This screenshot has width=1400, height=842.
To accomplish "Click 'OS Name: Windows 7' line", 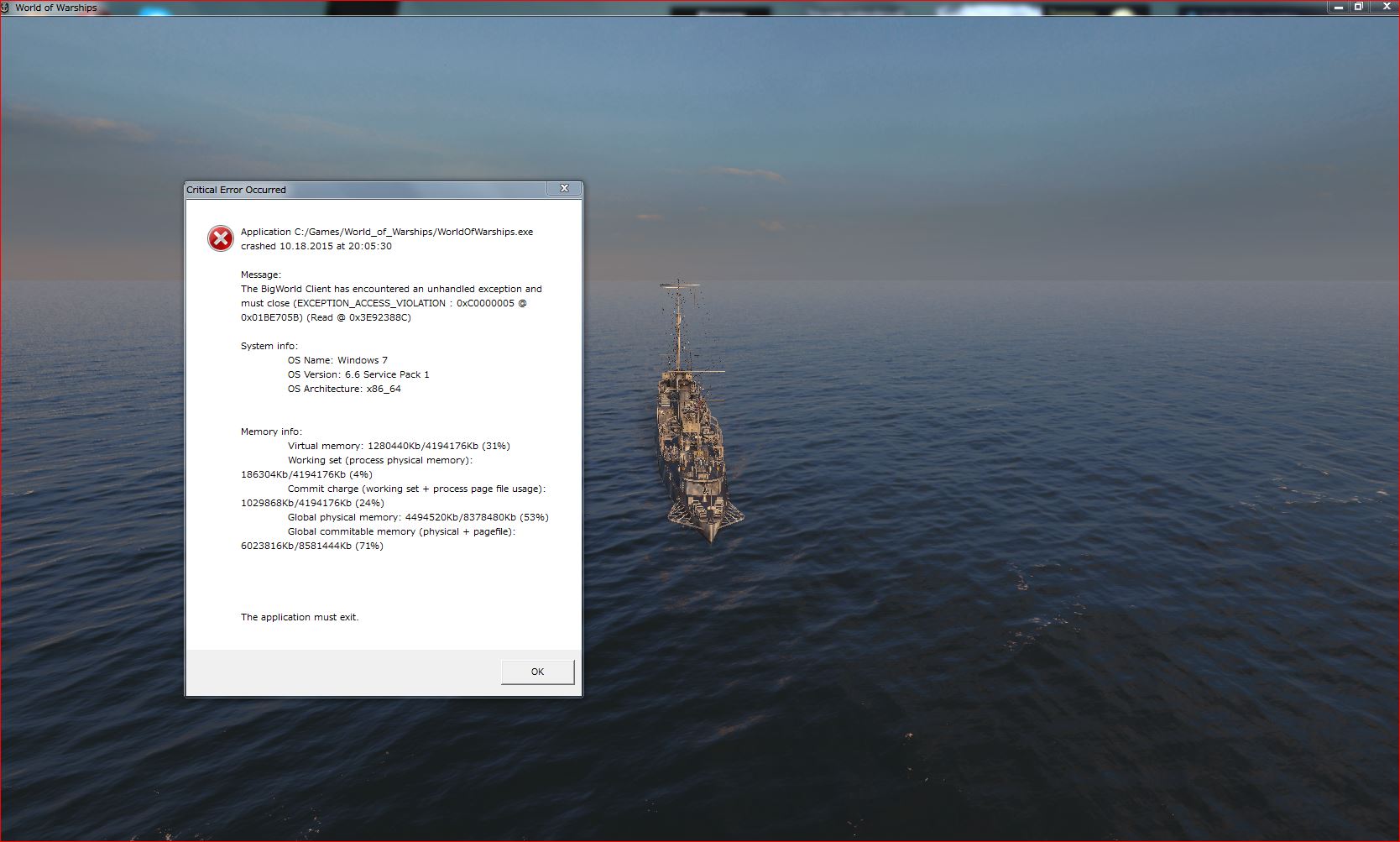I will coord(337,360).
